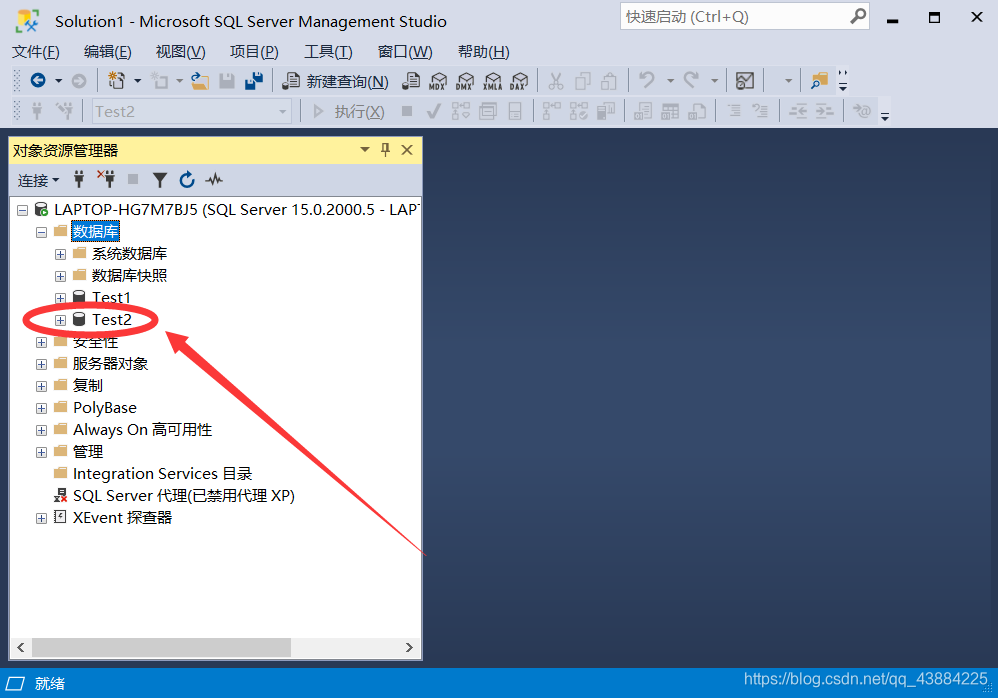Apply a filter in Object Explorer
The height and width of the screenshot is (698, 998).
pos(160,179)
